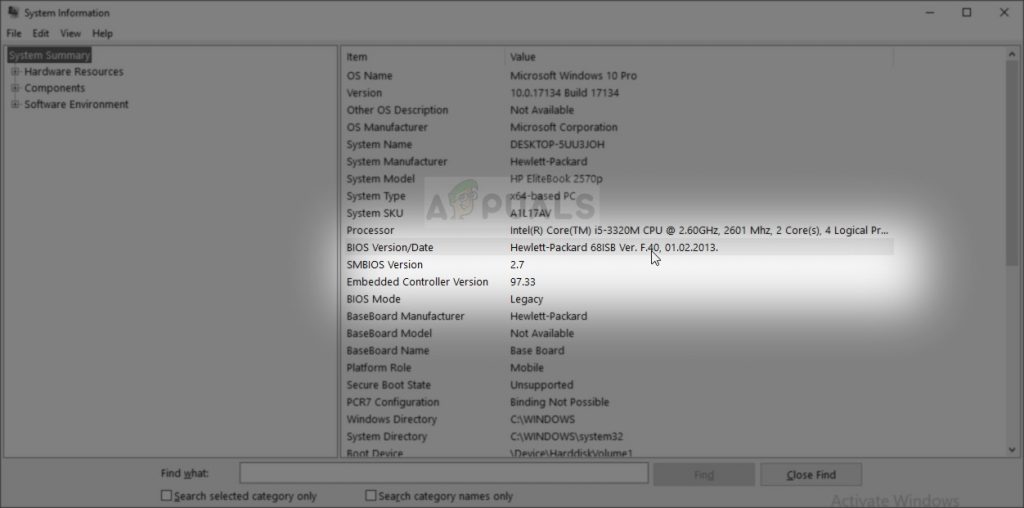
Task: Open the Edit menu
Action: 40,33
